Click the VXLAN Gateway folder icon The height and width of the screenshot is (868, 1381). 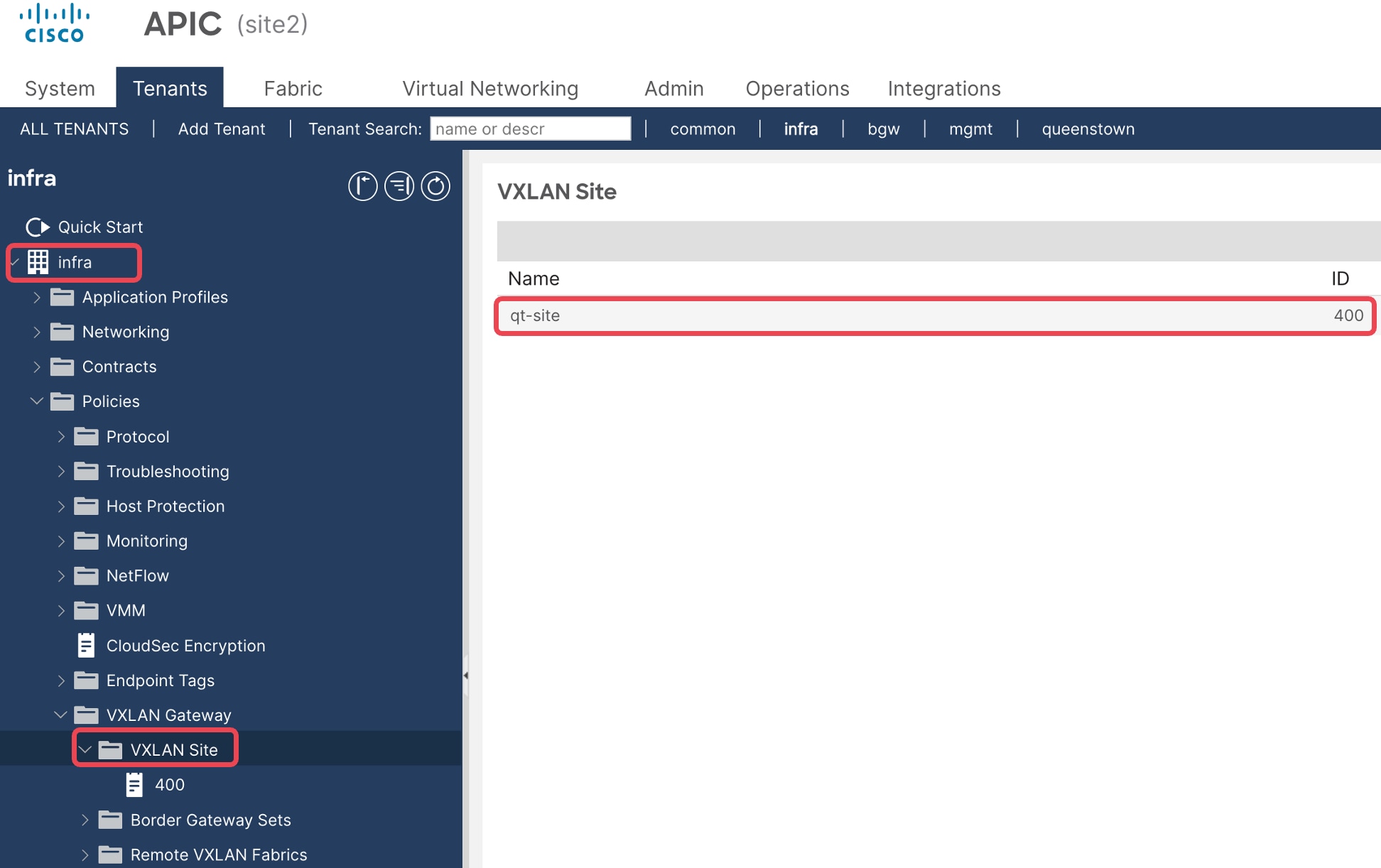click(87, 715)
